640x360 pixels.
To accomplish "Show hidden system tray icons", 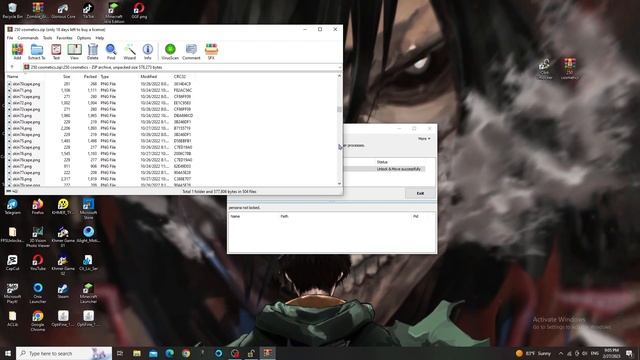I will click(561, 353).
